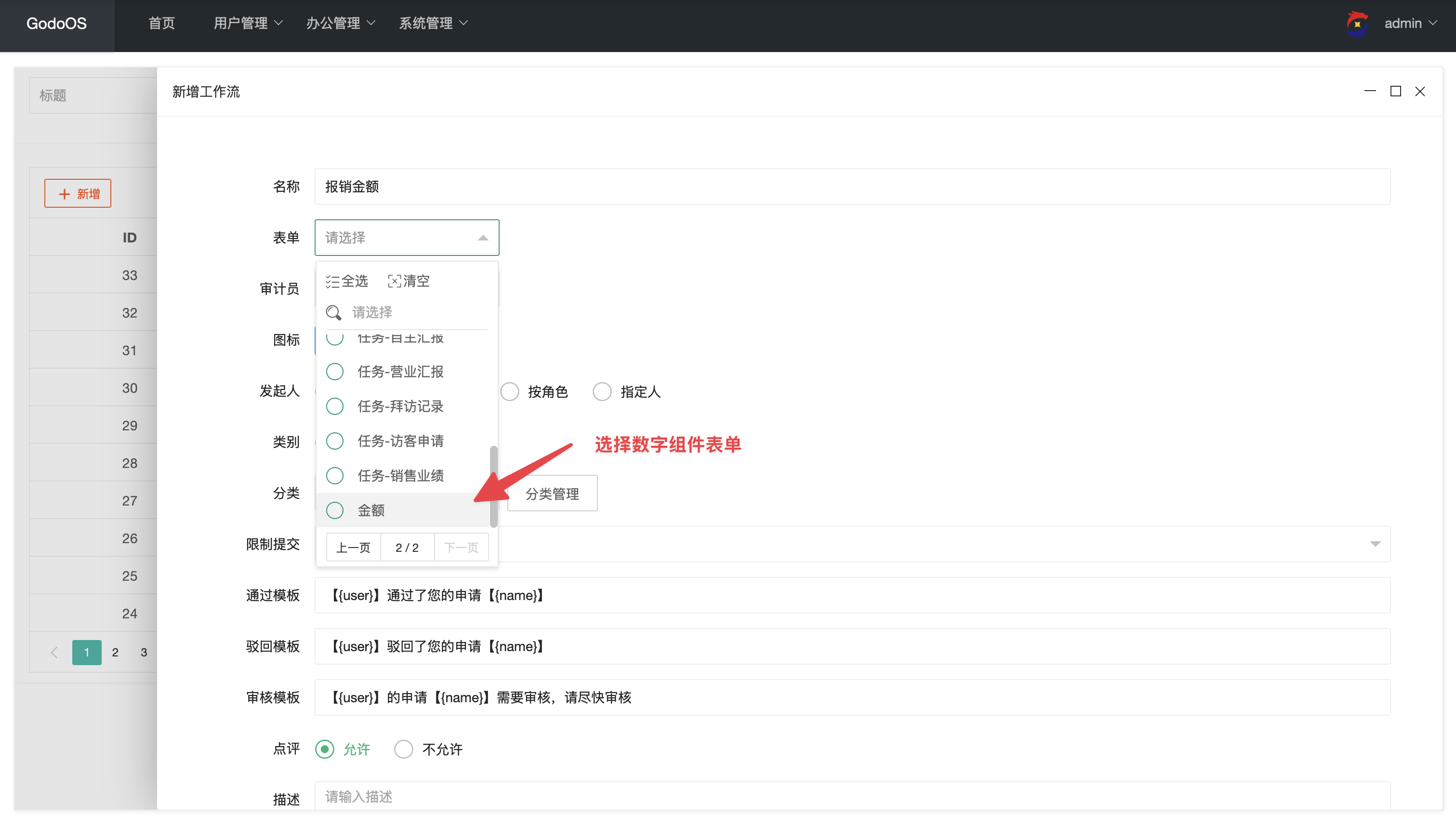The image size is (1456, 828).
Task: Go to previous page arrow in table pagination
Action: [54, 652]
